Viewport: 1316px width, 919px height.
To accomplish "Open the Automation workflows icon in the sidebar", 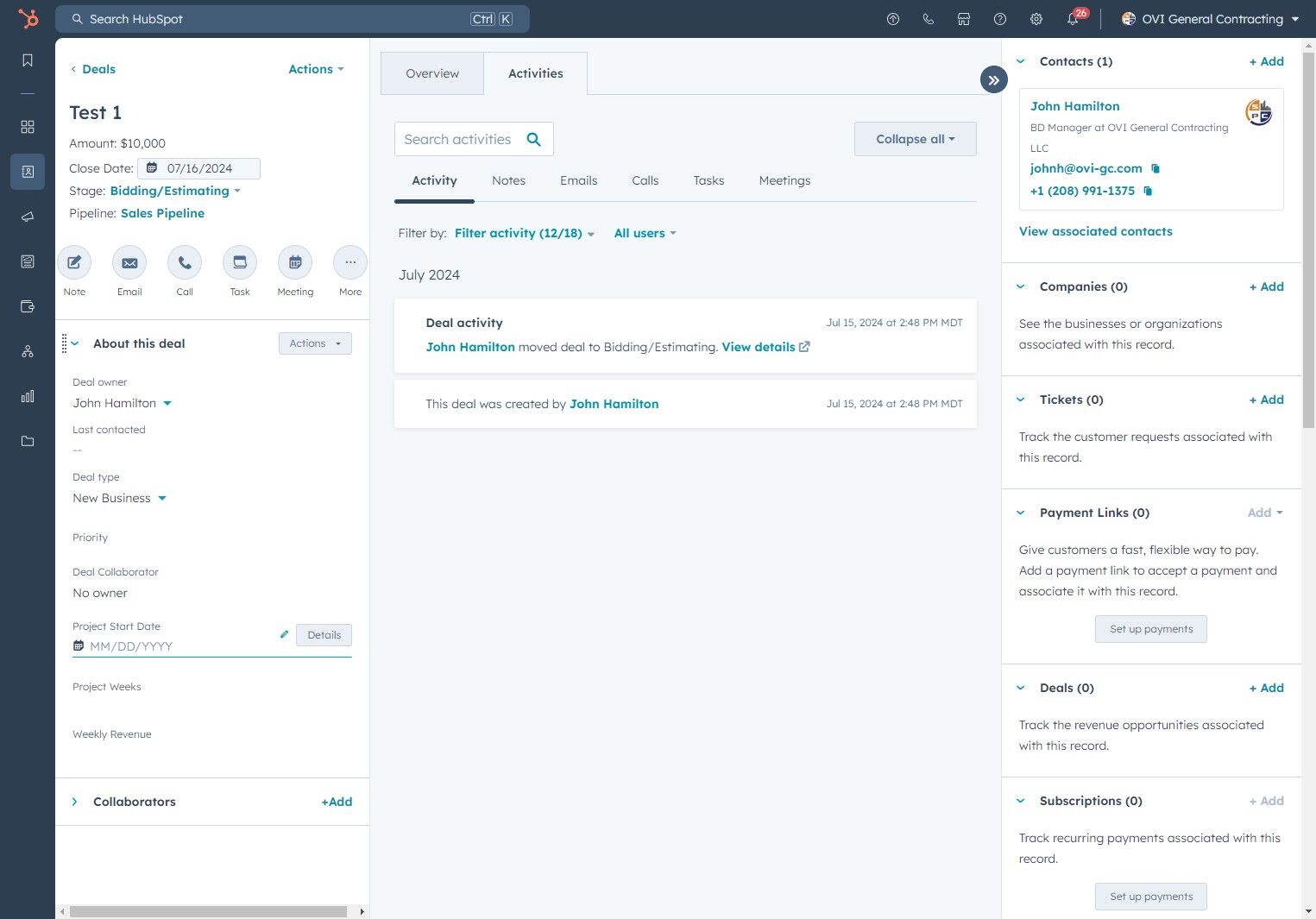I will click(x=28, y=351).
